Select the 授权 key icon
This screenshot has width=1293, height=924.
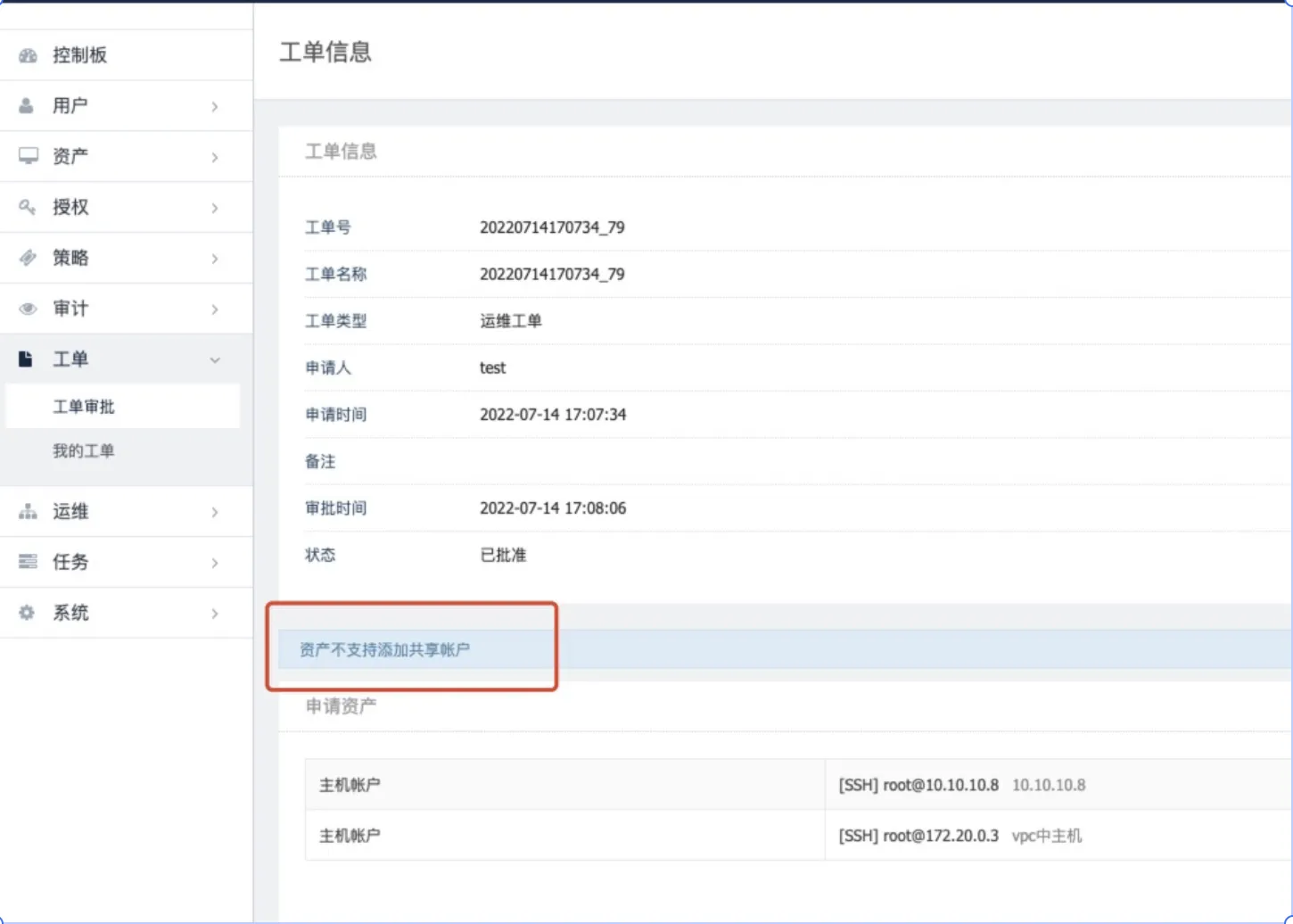tap(26, 206)
